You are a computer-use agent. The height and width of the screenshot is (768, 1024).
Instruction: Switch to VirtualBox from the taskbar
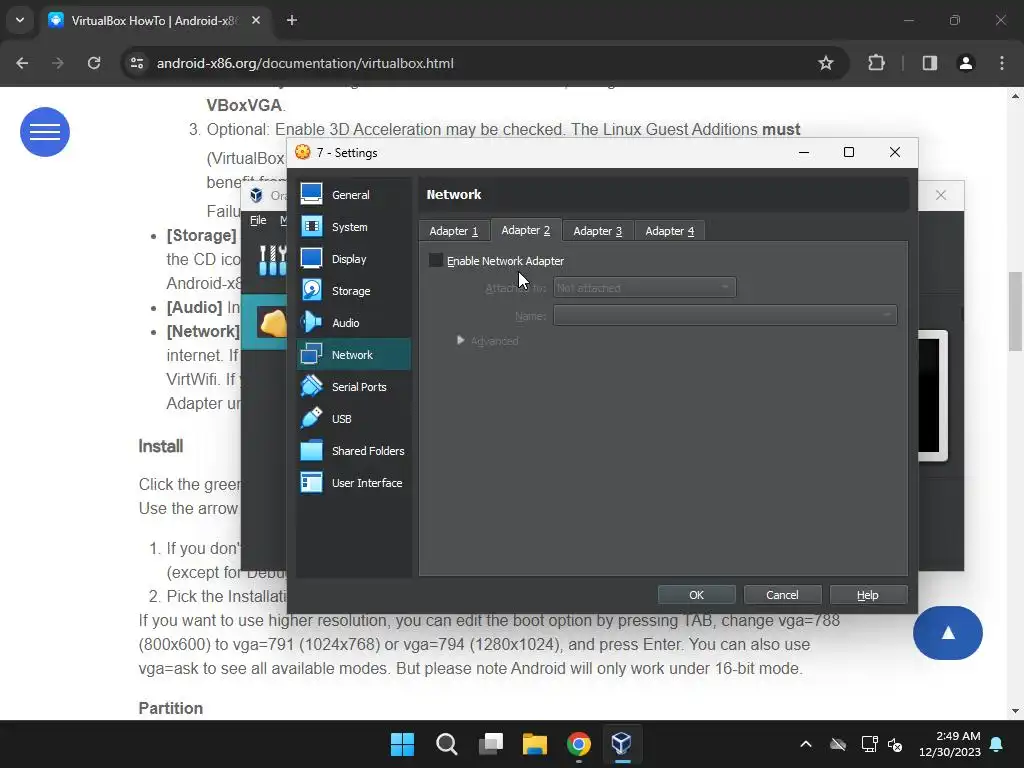point(622,744)
